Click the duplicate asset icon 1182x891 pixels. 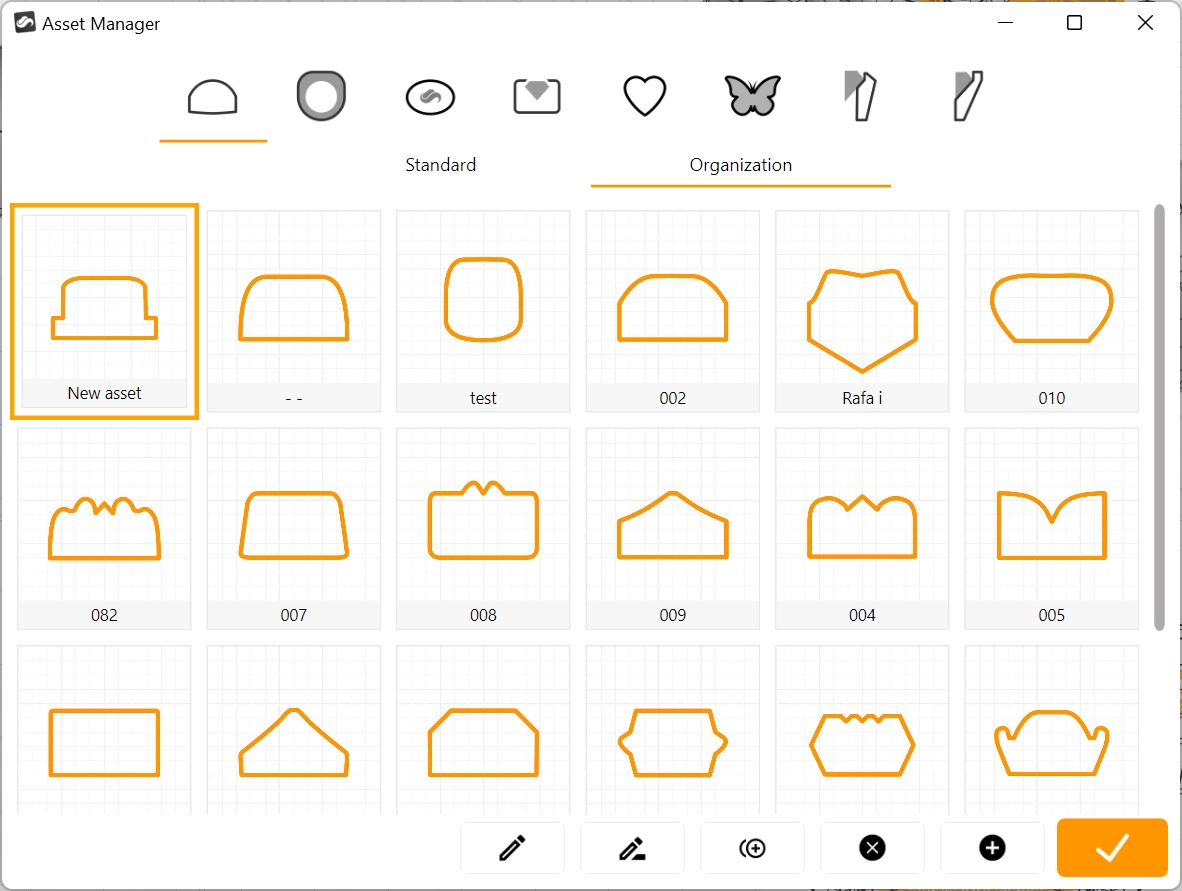point(752,848)
